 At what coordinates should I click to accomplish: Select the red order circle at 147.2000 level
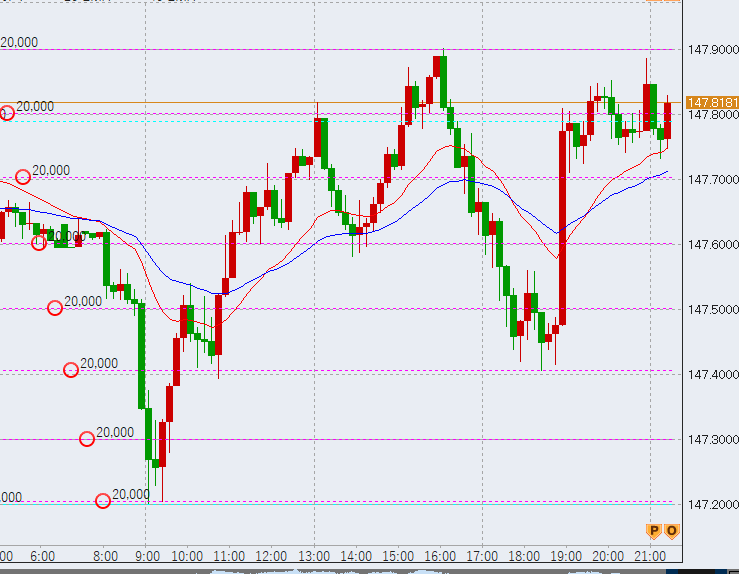coord(103,501)
